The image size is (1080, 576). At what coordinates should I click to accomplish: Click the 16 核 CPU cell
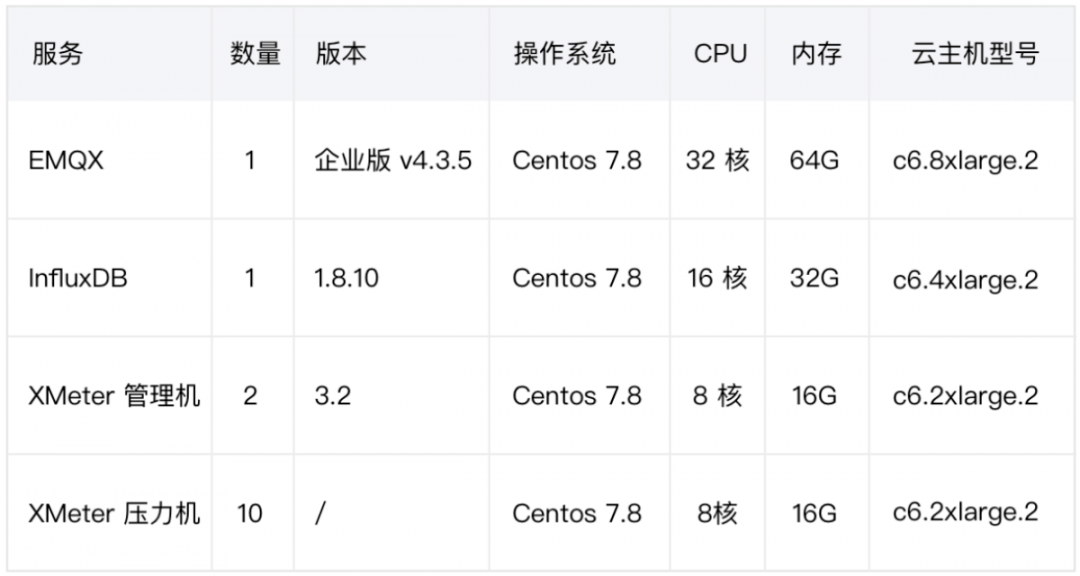[717, 278]
